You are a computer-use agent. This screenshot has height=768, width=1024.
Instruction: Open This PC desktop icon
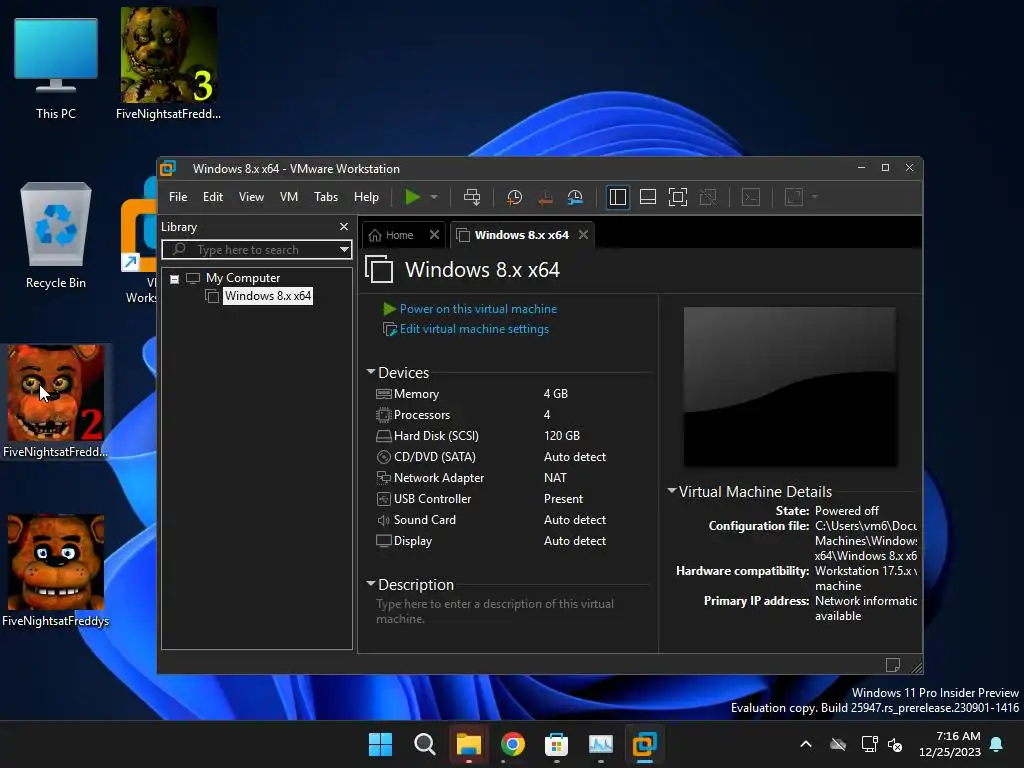56,69
